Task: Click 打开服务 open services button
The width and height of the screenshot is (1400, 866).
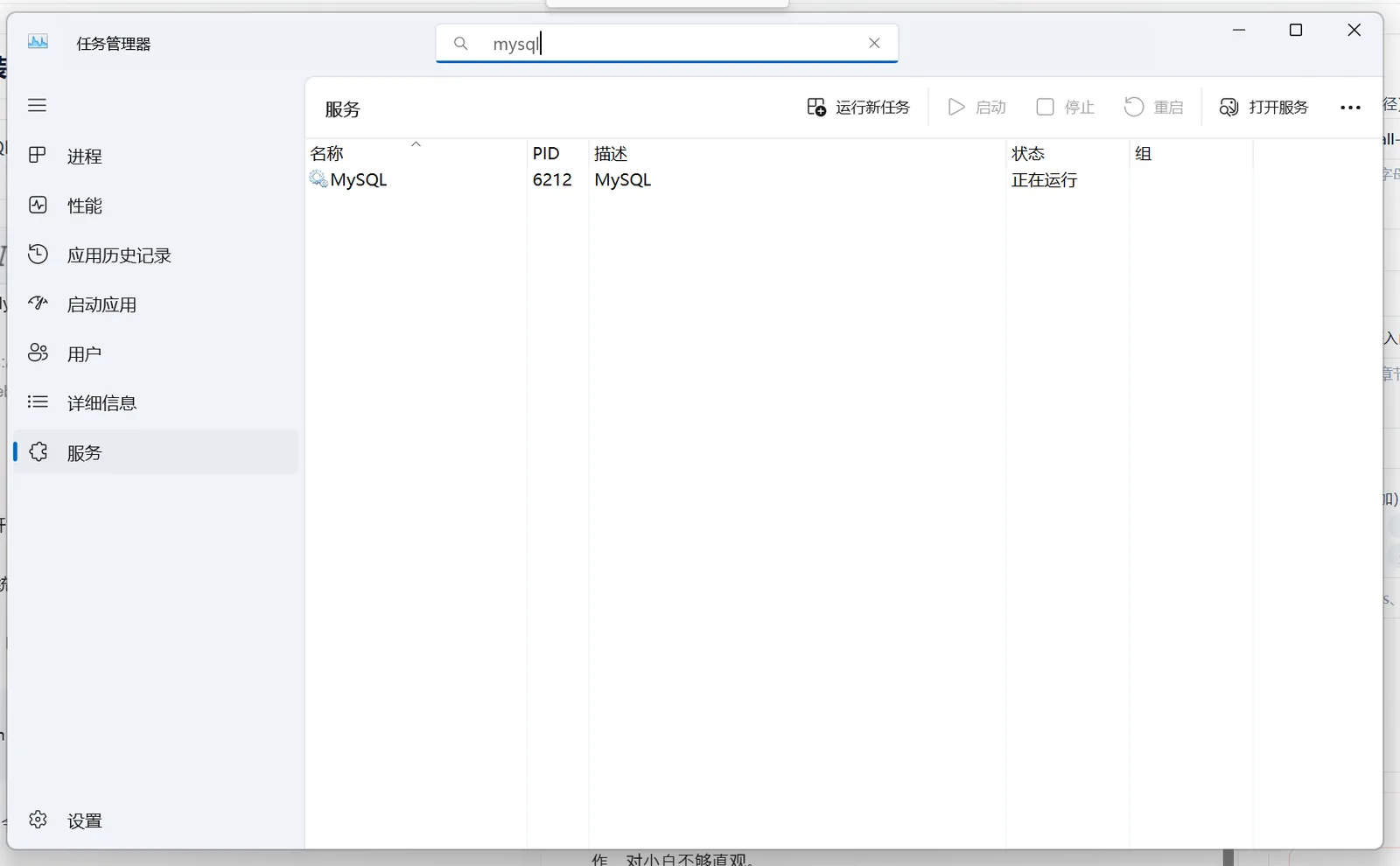Action: pyautogui.click(x=1264, y=108)
